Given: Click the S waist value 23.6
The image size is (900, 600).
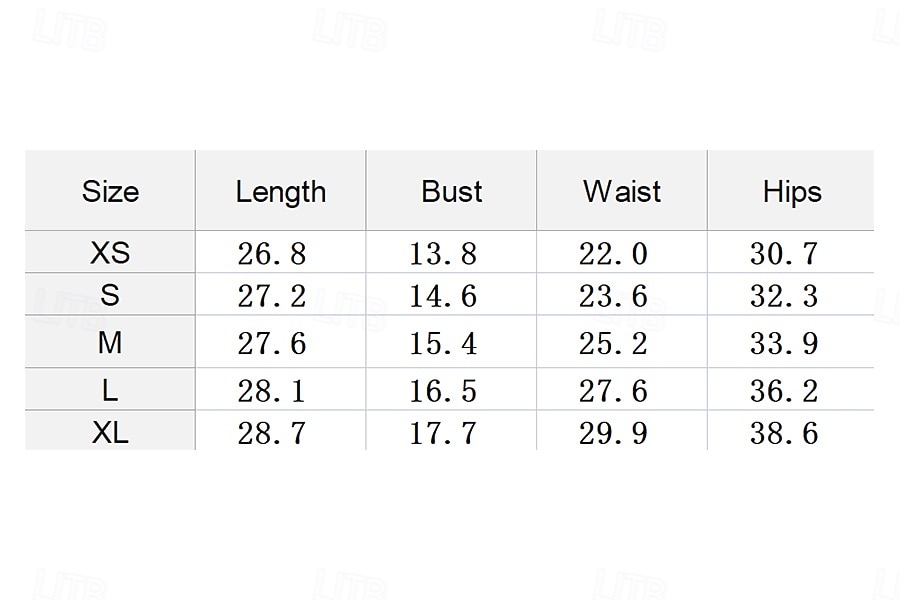Looking at the screenshot, I should pyautogui.click(x=613, y=296).
